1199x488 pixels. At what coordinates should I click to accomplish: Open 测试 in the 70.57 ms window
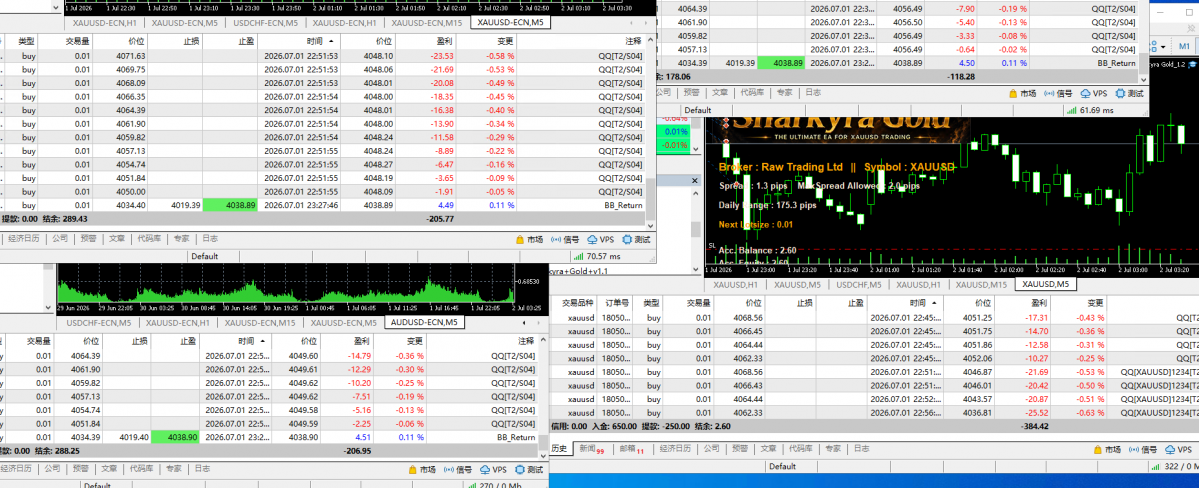[637, 239]
